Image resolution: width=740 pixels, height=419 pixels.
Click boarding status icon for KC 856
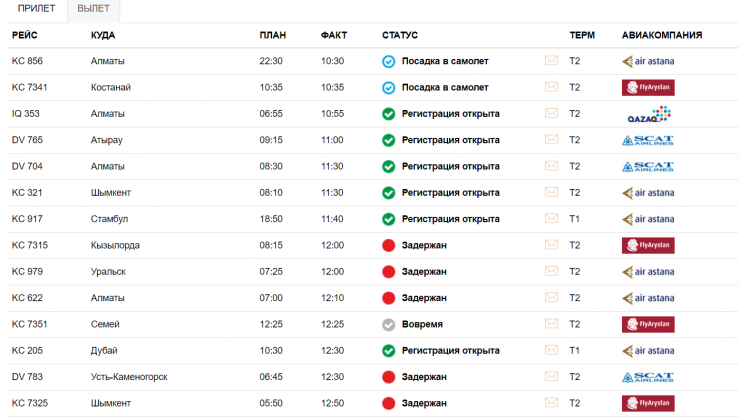pos(389,61)
